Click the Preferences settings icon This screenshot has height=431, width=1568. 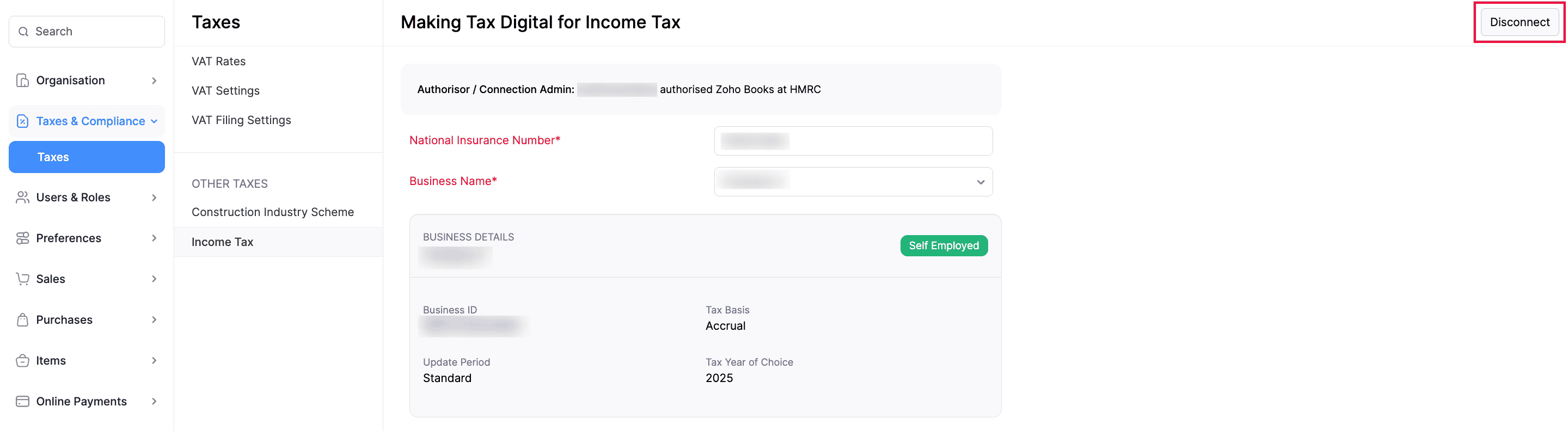tap(22, 237)
